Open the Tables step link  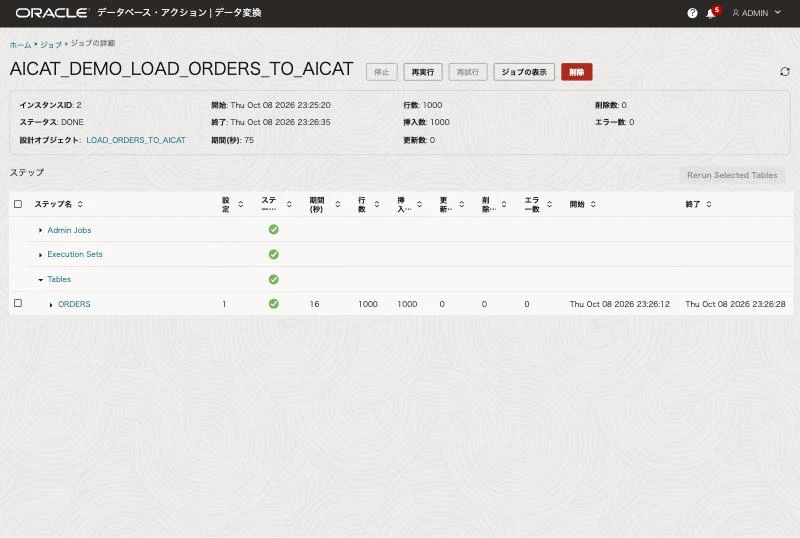[x=59, y=279]
